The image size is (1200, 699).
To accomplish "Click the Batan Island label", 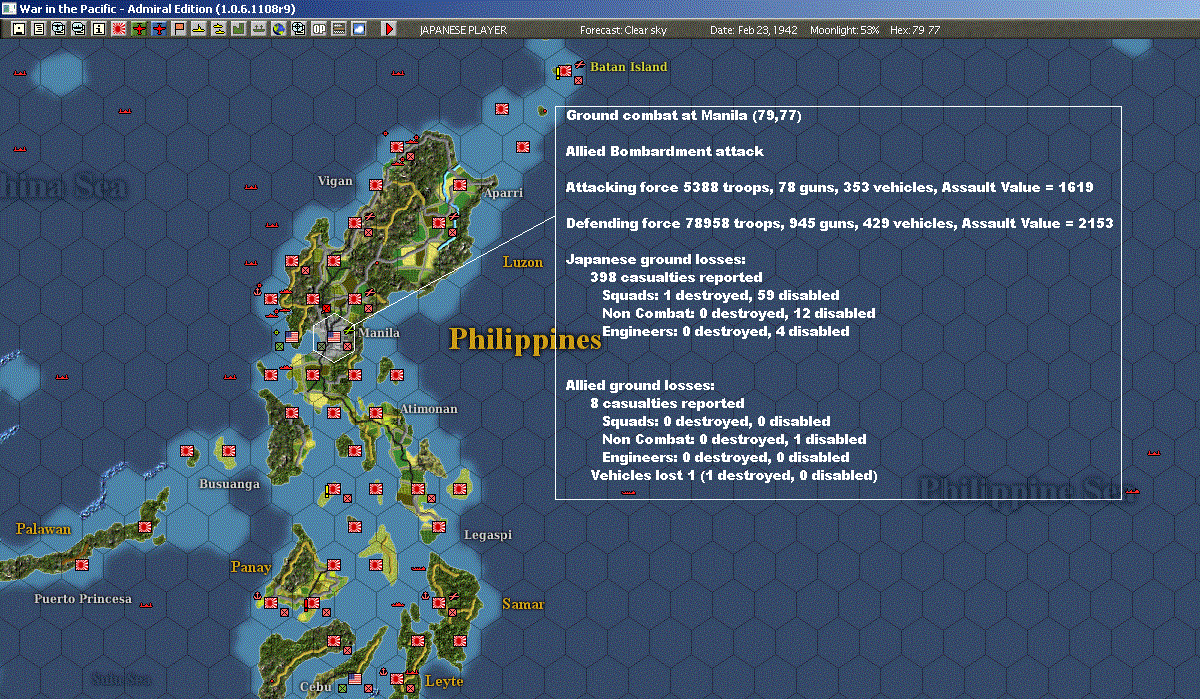I will (x=628, y=67).
